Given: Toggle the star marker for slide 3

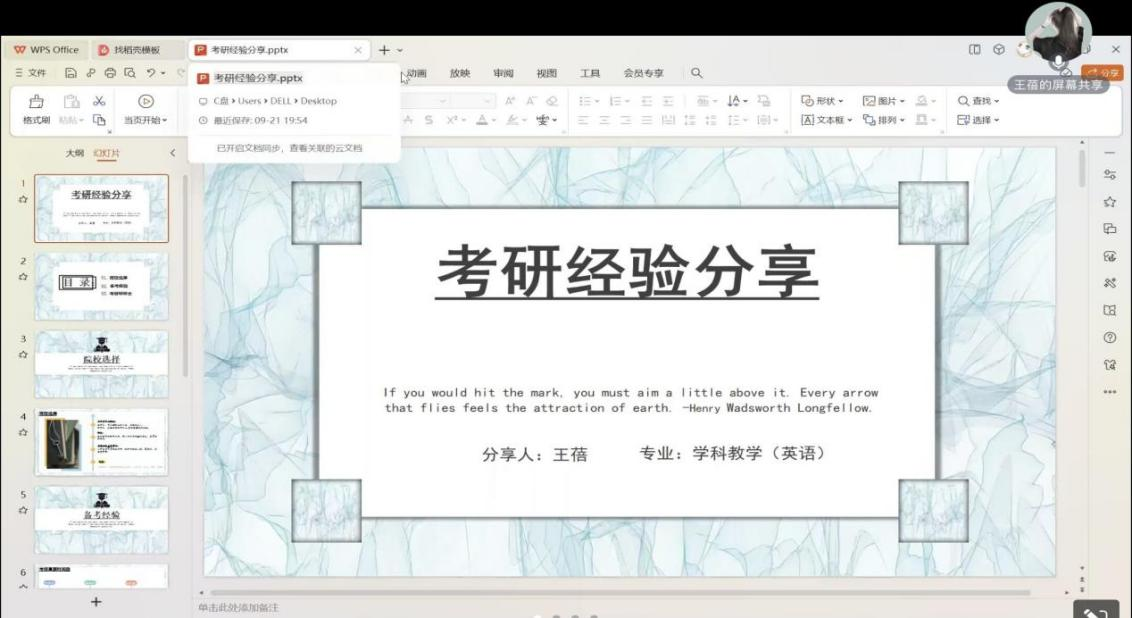Looking at the screenshot, I should (22, 354).
